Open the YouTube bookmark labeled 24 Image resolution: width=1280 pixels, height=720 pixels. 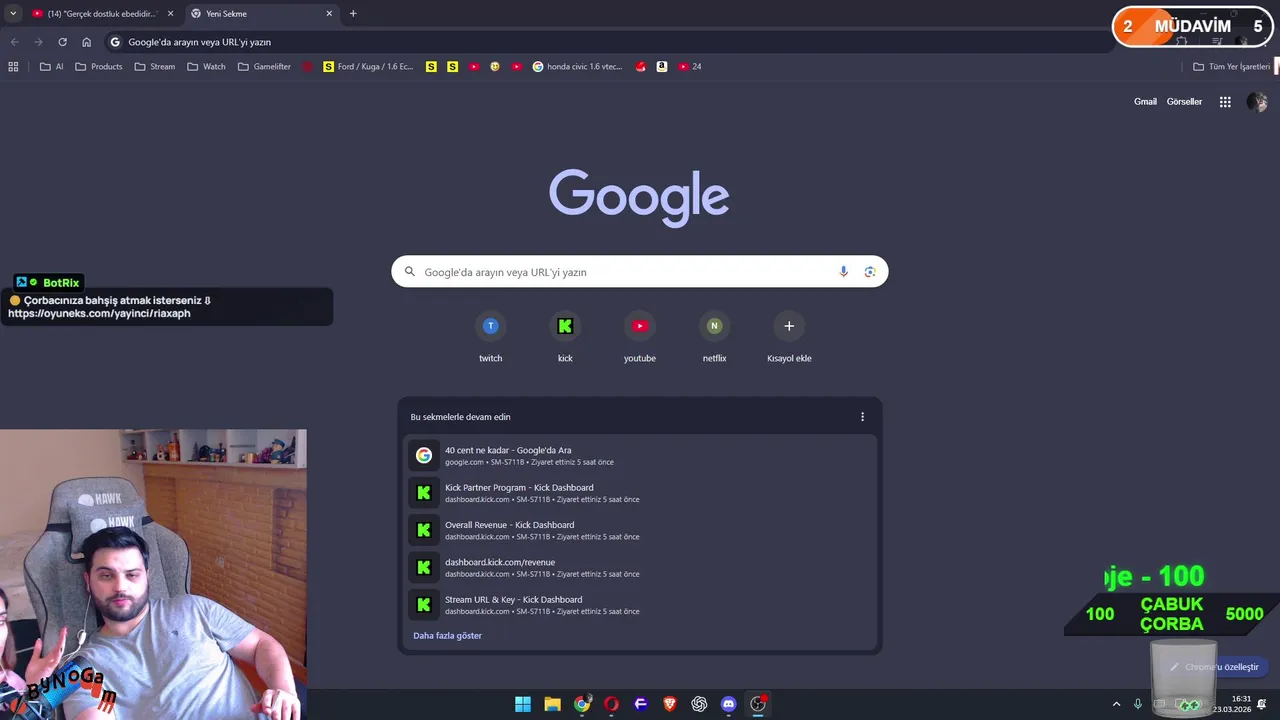tap(690, 67)
